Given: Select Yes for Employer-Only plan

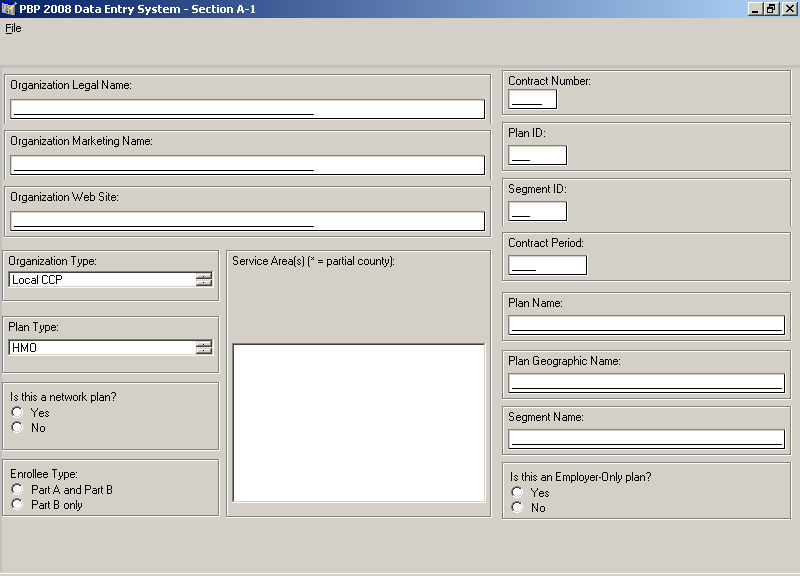Looking at the screenshot, I should [517, 493].
